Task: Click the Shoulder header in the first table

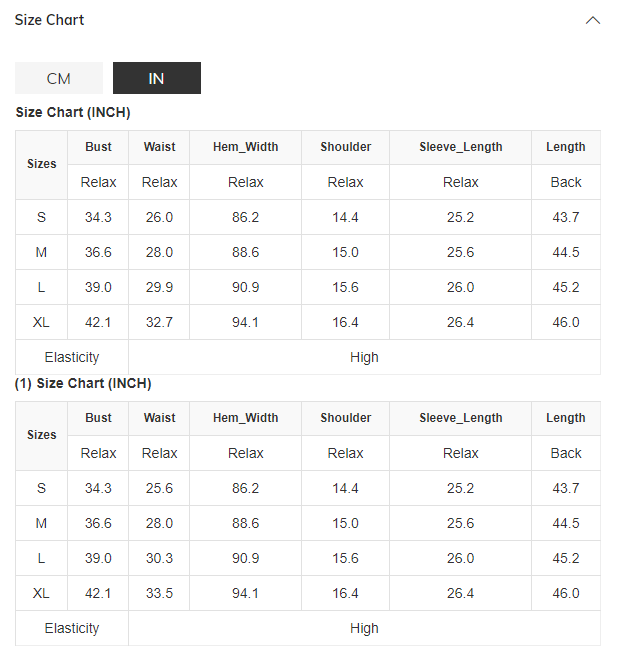Action: 345,147
